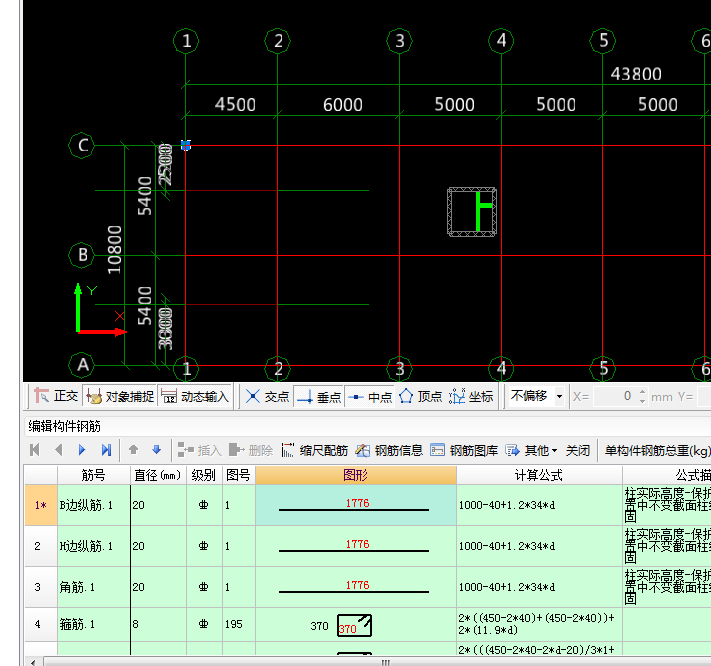Click axis bubble C on the left

click(82, 145)
